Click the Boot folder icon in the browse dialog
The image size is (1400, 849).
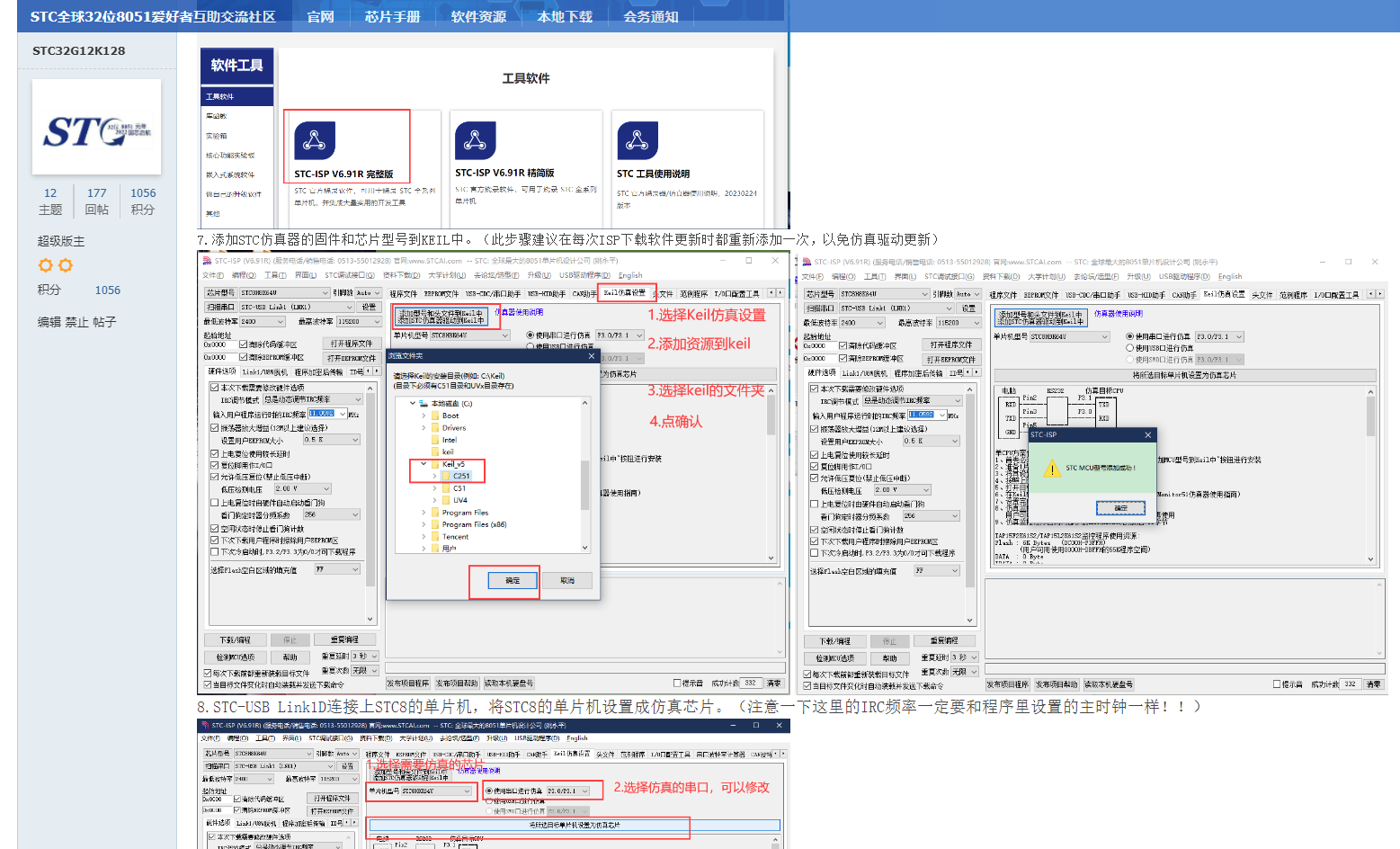(434, 416)
